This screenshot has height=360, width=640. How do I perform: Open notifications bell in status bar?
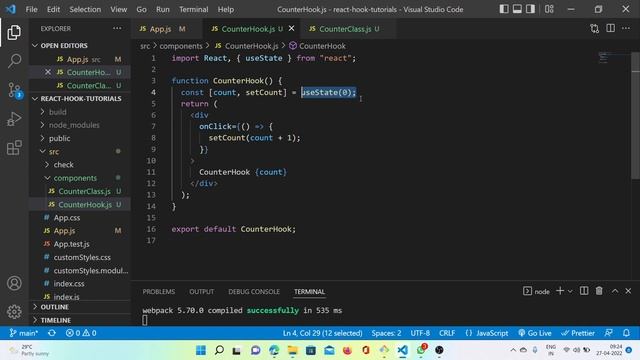627,333
